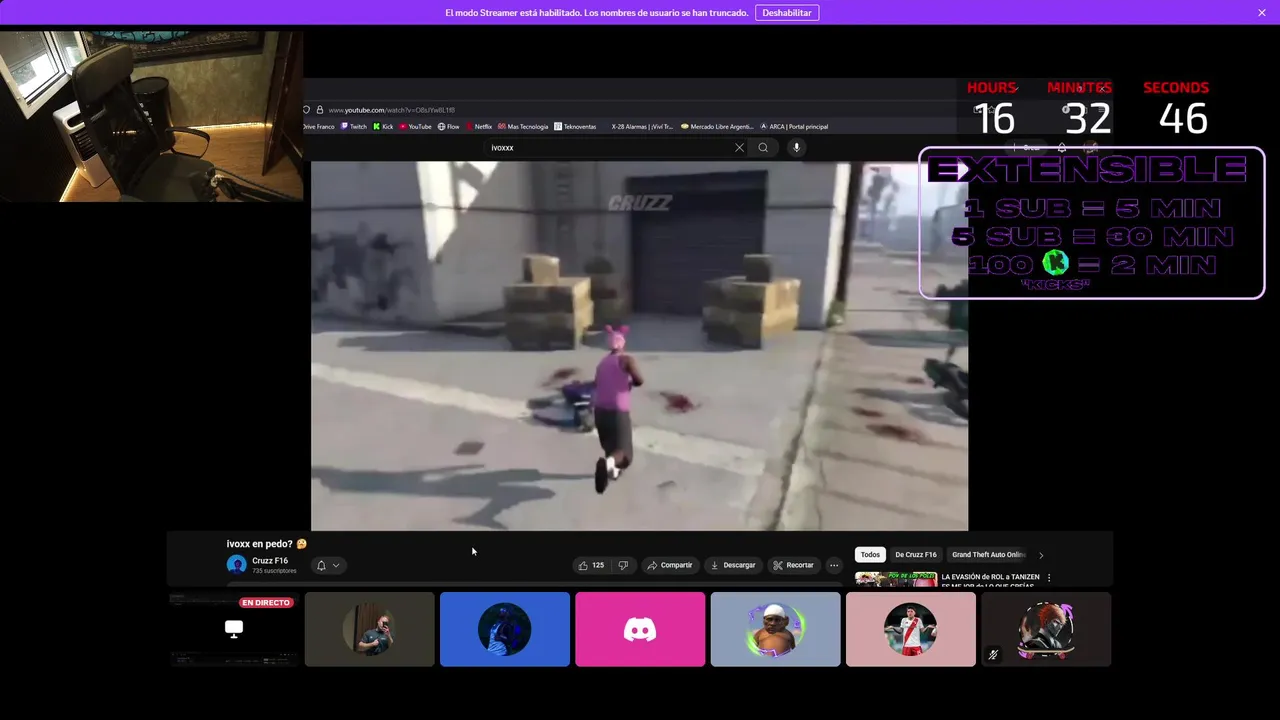This screenshot has width=1280, height=720.
Task: Select the EN DIRECTO screen share tile
Action: click(234, 629)
